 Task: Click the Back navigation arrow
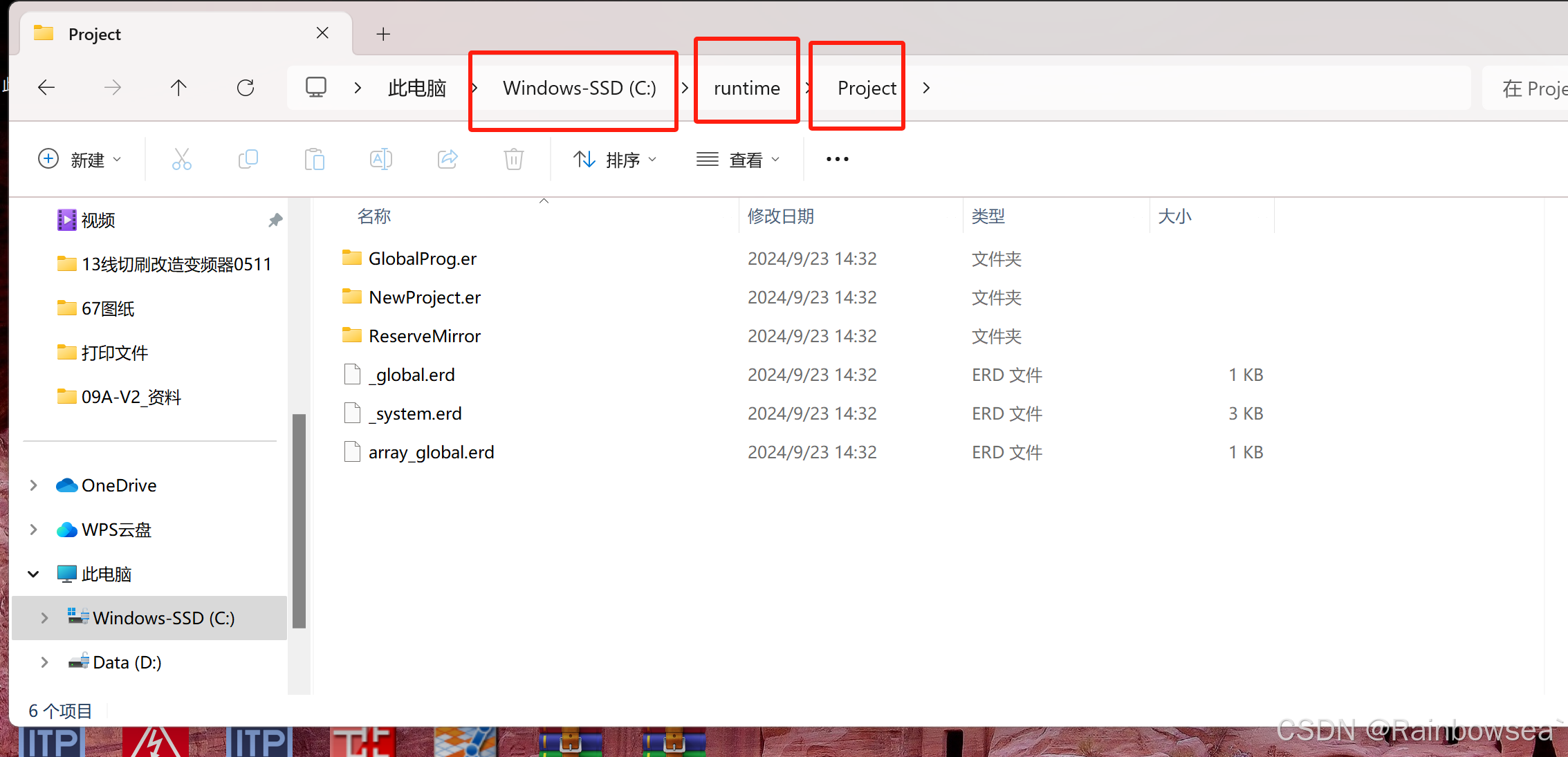click(46, 88)
